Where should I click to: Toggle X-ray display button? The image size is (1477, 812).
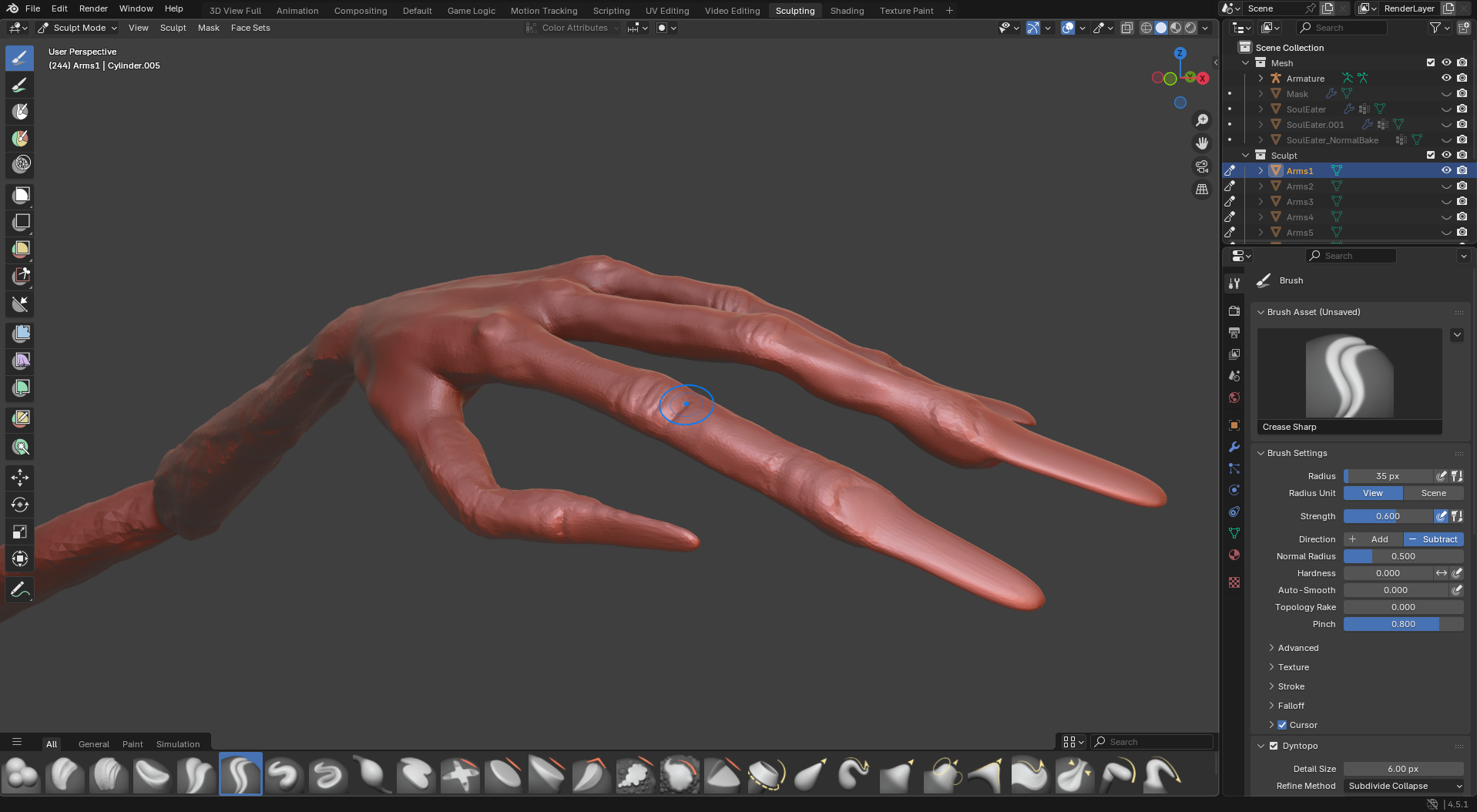1127,28
